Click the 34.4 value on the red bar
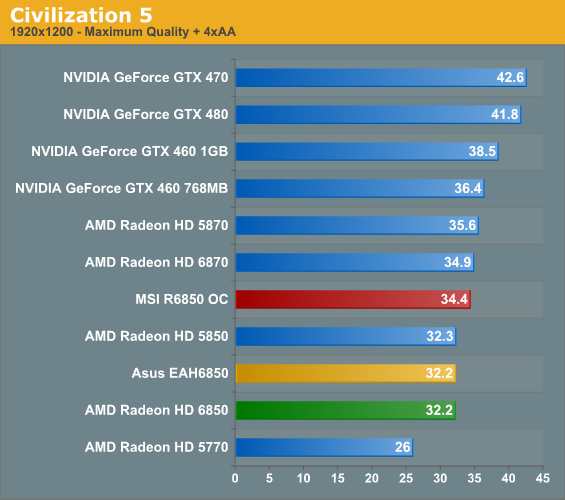This screenshot has width=565, height=500. 454,299
